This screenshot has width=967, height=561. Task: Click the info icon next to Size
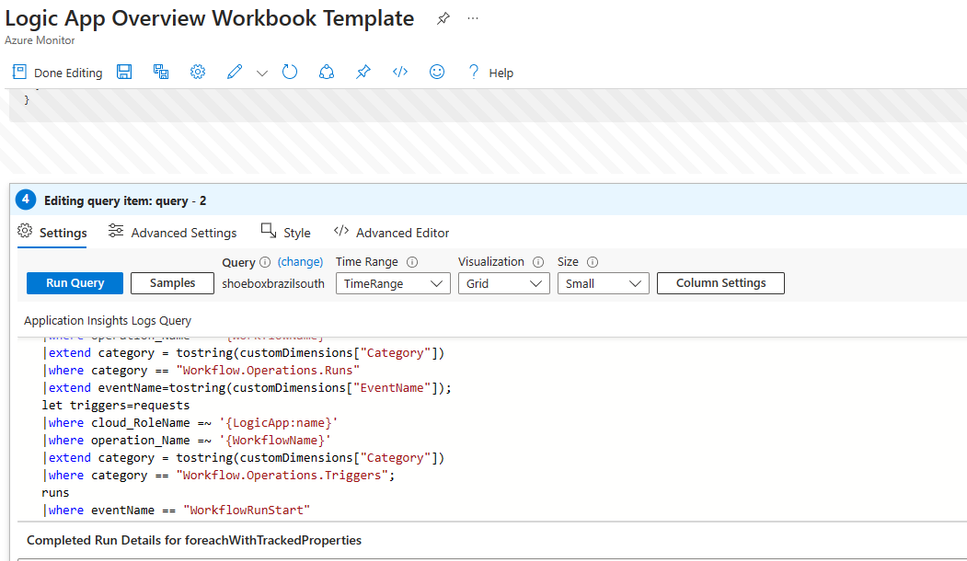(x=592, y=262)
